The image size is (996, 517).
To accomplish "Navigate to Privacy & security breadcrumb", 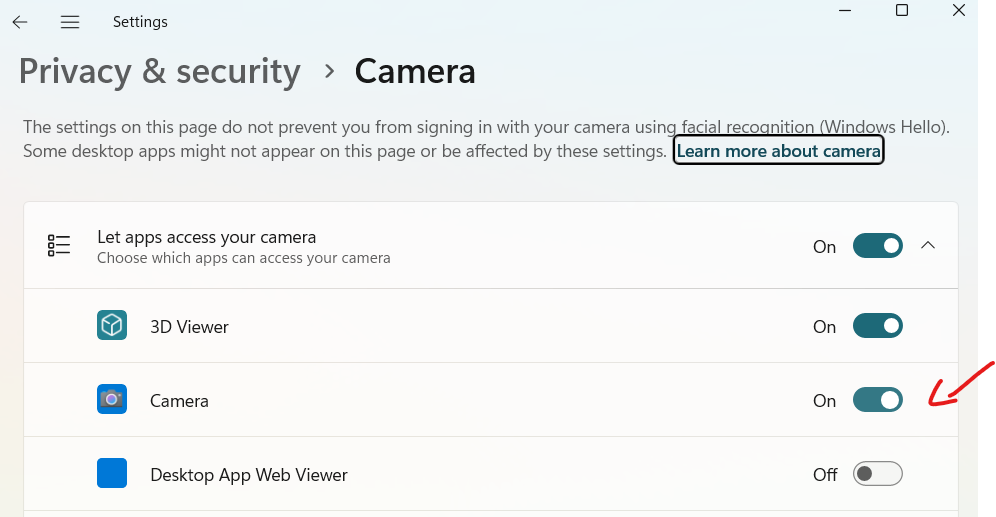I will (x=159, y=71).
